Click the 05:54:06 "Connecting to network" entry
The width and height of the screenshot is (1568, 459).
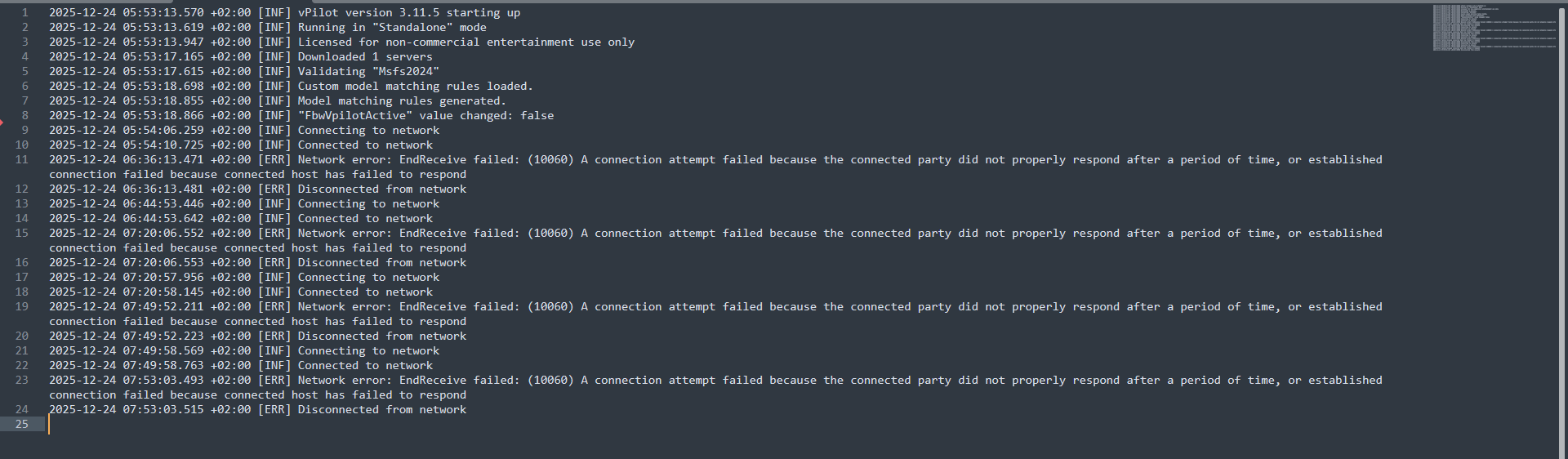click(368, 131)
